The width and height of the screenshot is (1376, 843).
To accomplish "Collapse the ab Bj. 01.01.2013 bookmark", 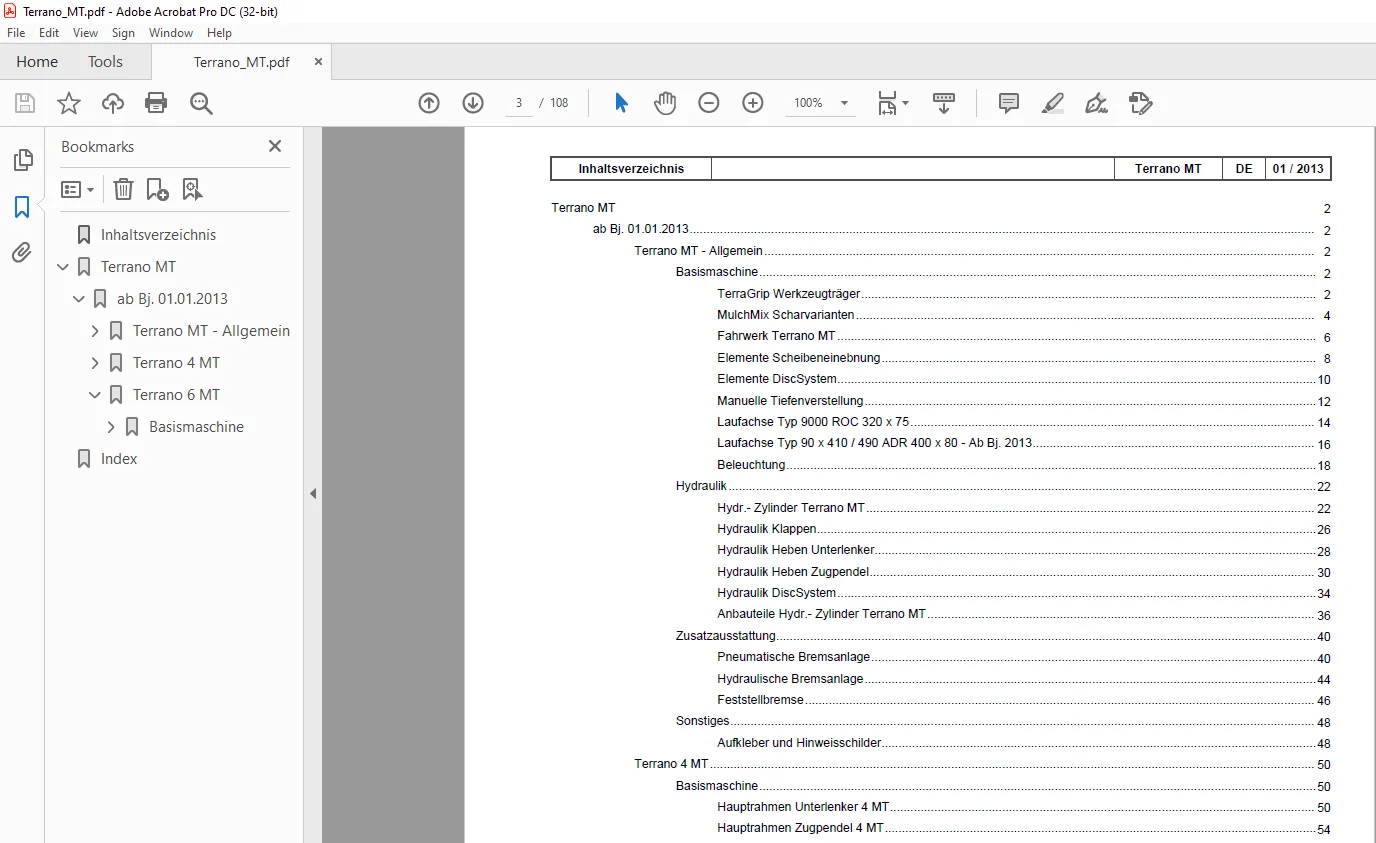I will pos(80,299).
